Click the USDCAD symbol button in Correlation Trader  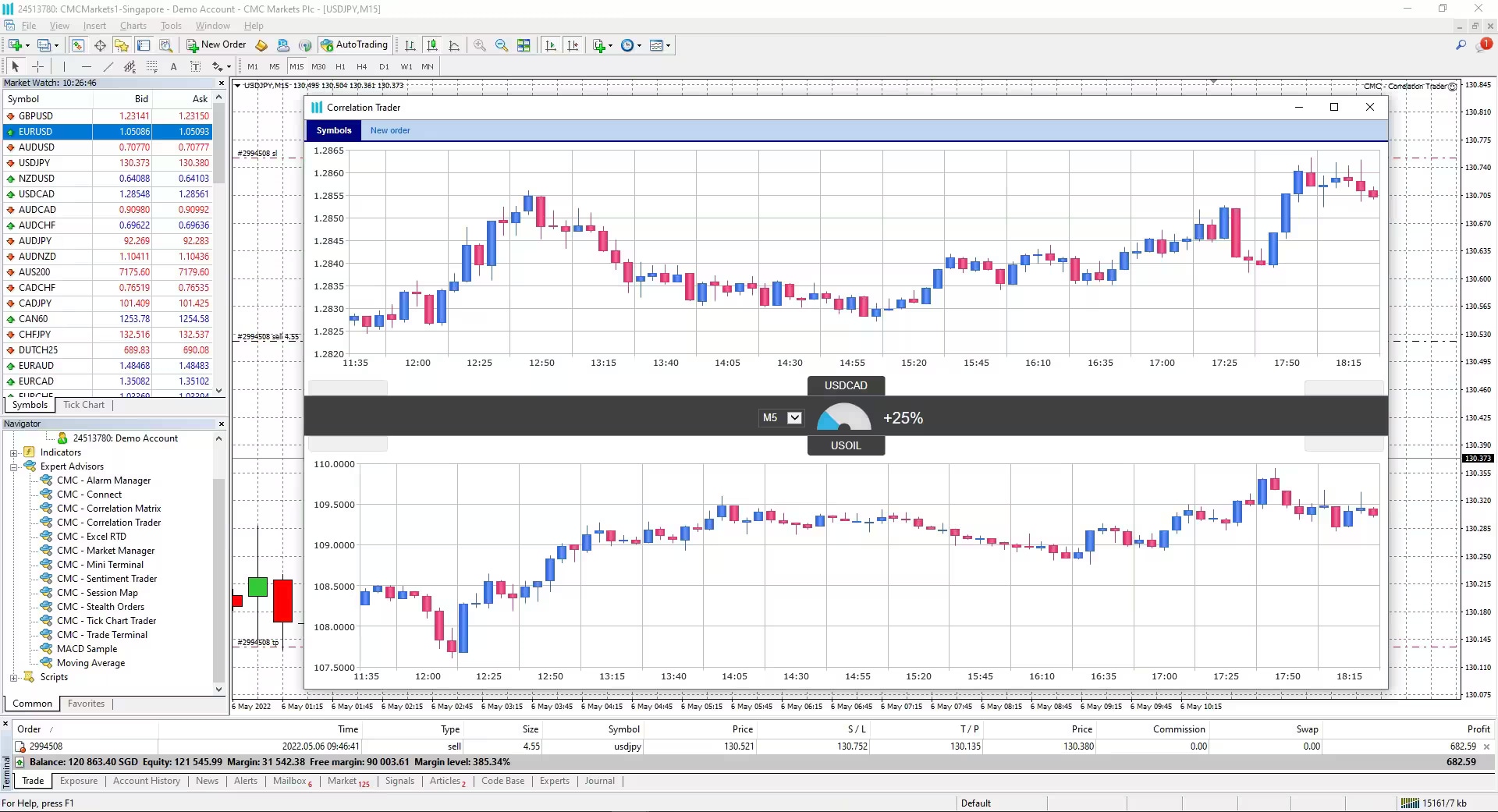(846, 385)
